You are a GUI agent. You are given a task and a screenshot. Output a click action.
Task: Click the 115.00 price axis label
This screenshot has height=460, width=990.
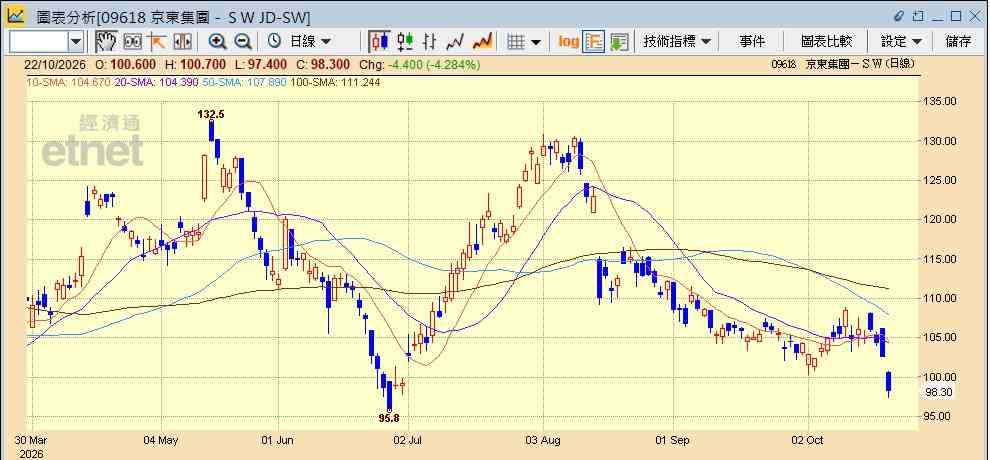coord(939,259)
